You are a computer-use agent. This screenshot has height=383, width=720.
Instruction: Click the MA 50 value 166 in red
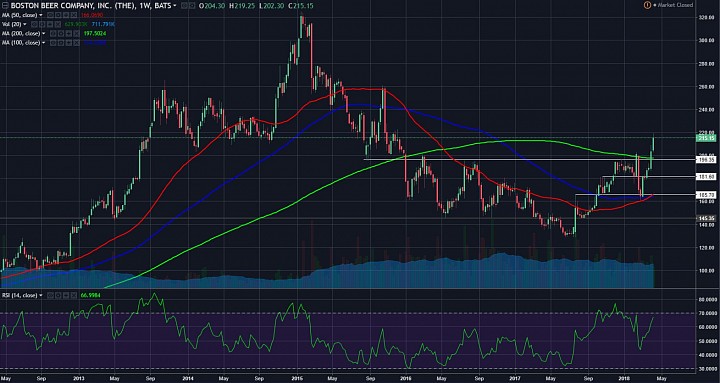coord(92,15)
